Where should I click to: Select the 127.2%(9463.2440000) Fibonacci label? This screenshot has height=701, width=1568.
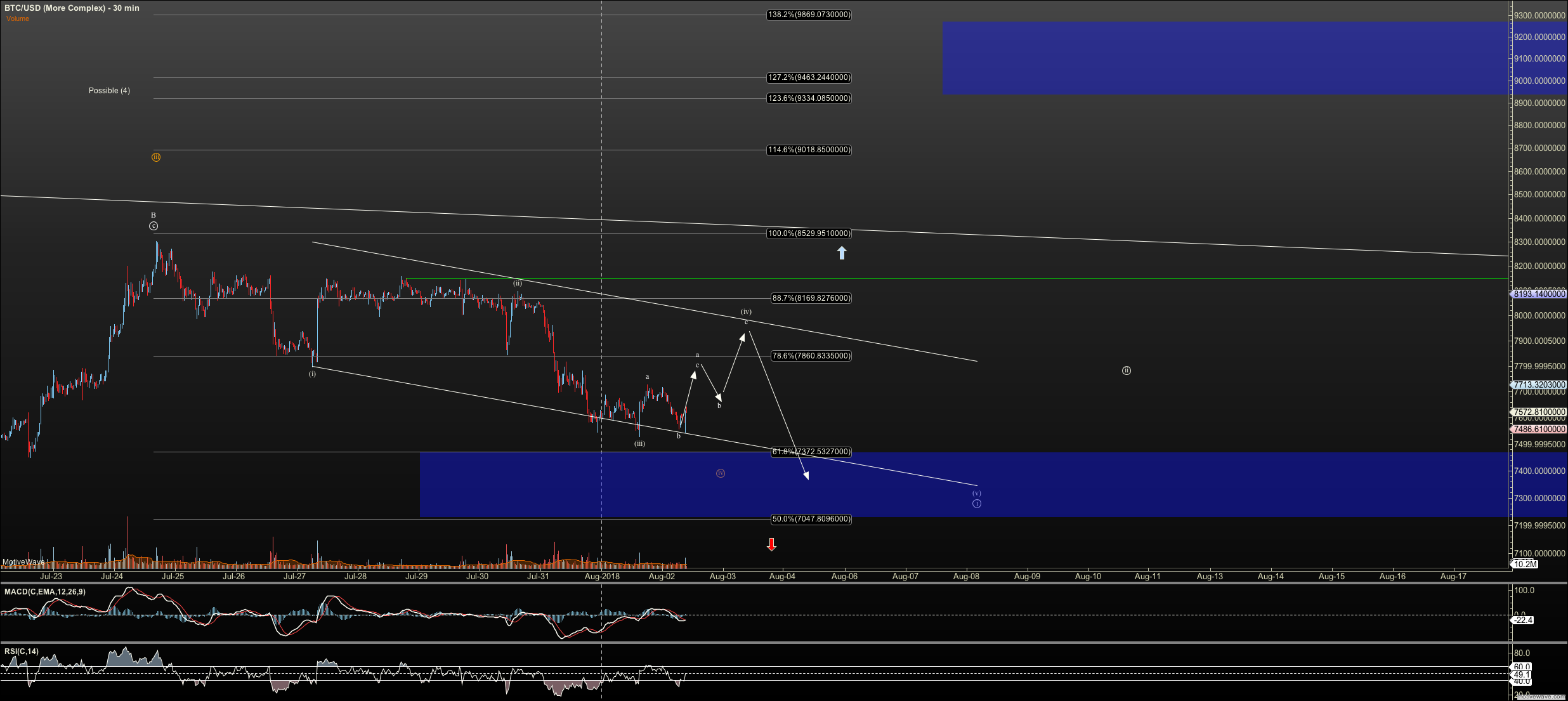click(809, 77)
